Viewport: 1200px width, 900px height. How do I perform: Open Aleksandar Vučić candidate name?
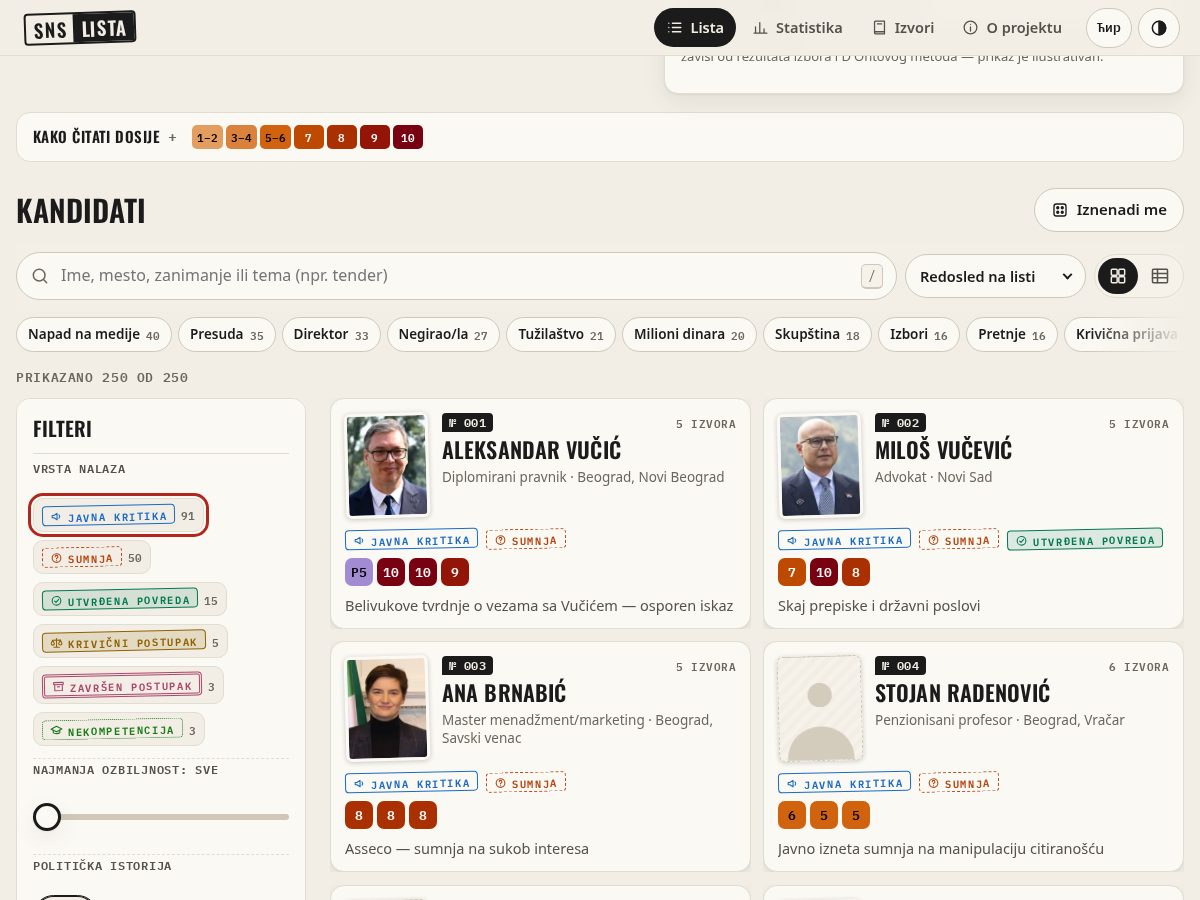pos(532,450)
